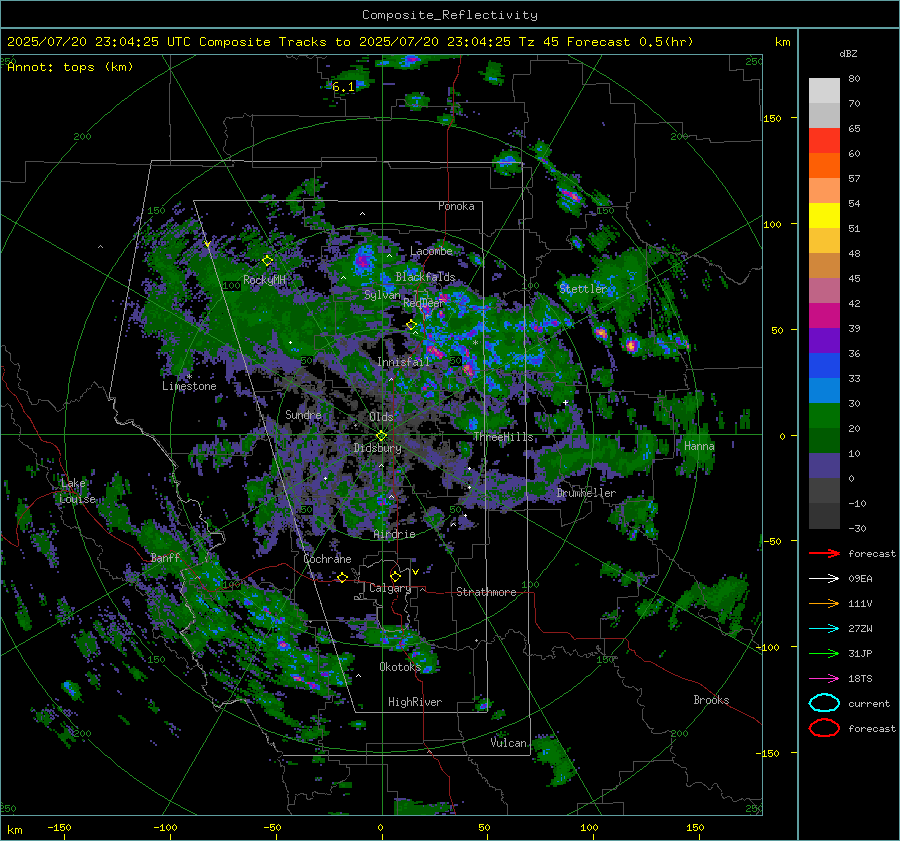The image size is (900, 841).
Task: Click the Banff label
Action: tap(165, 557)
